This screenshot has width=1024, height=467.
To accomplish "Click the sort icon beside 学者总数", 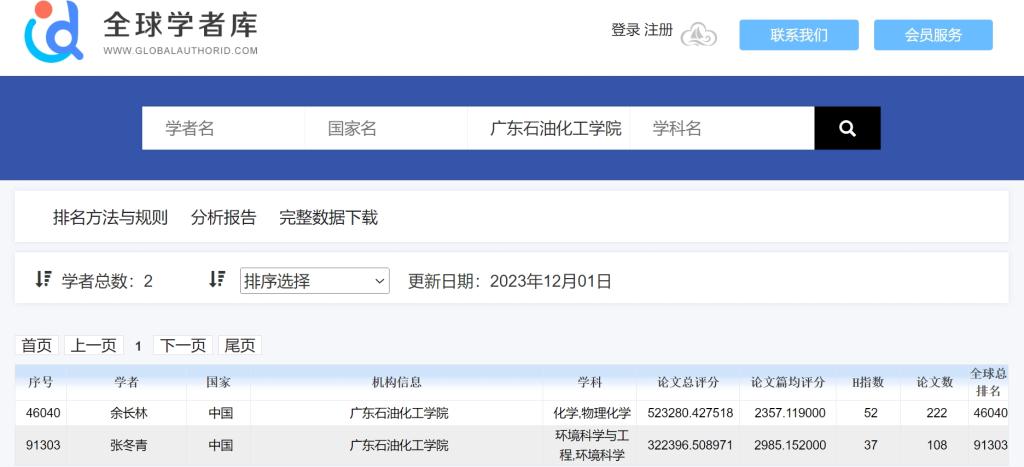I will 43,280.
